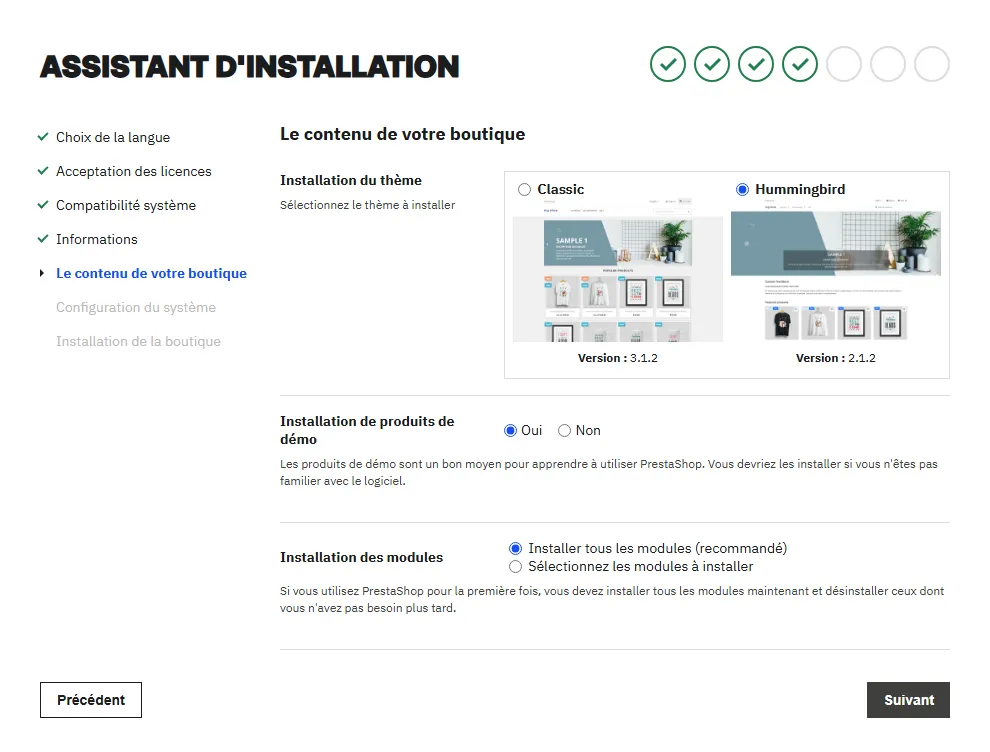Image resolution: width=990 pixels, height=752 pixels.
Task: Click the Suivant button
Action: pyautogui.click(x=908, y=700)
